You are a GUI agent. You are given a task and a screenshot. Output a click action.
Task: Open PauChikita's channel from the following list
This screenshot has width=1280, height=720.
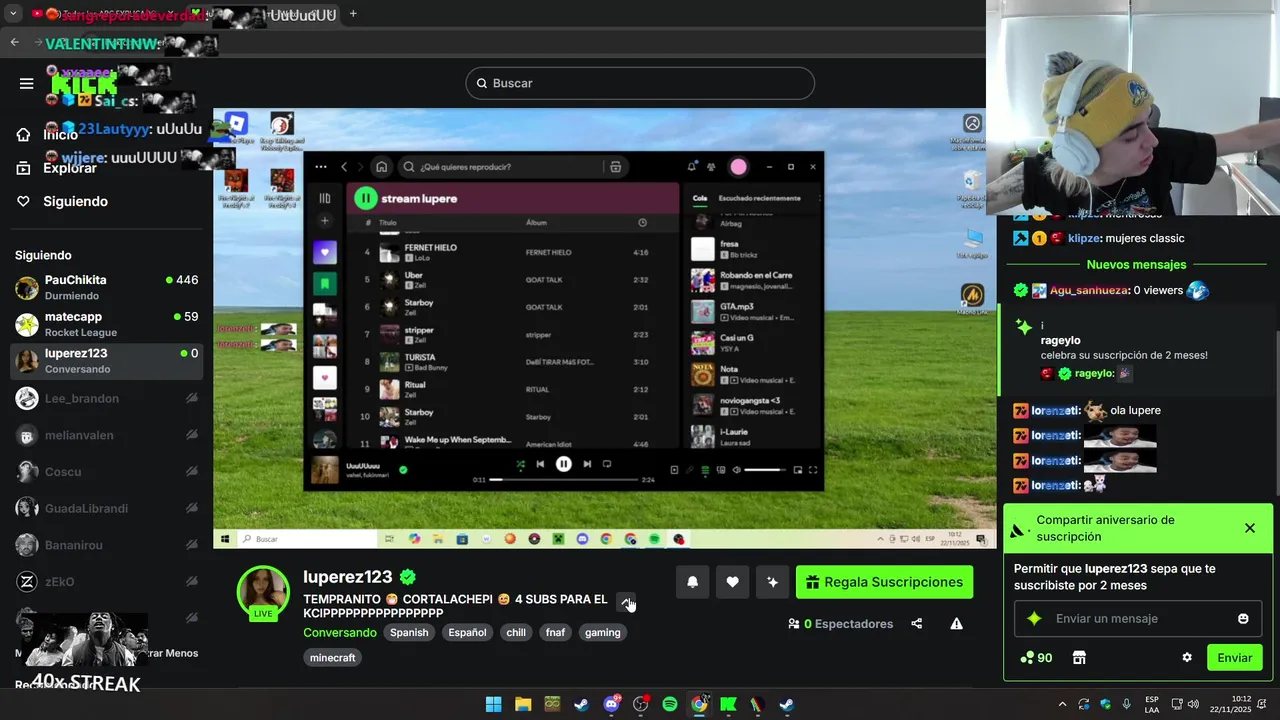click(106, 288)
